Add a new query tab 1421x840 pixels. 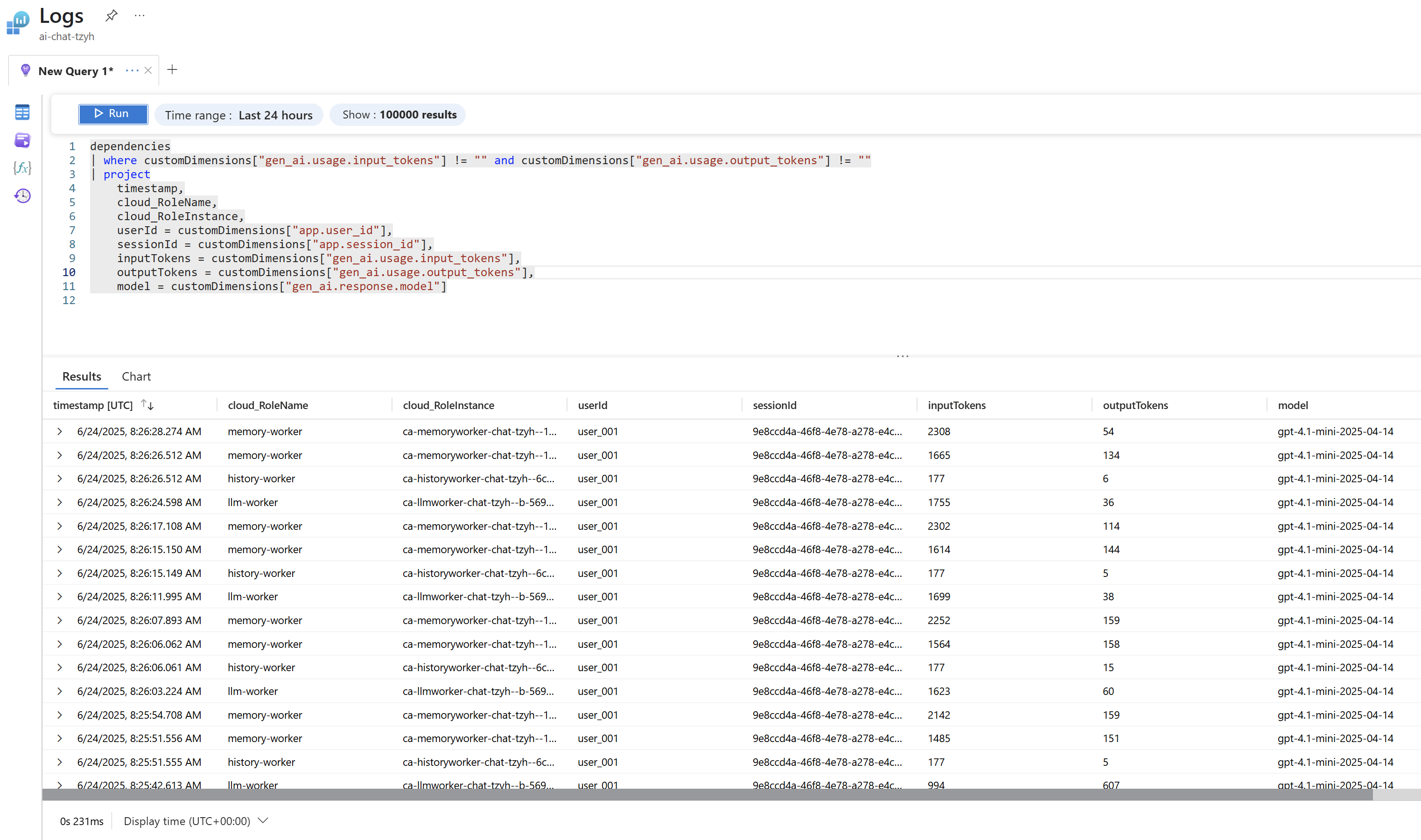[172, 69]
